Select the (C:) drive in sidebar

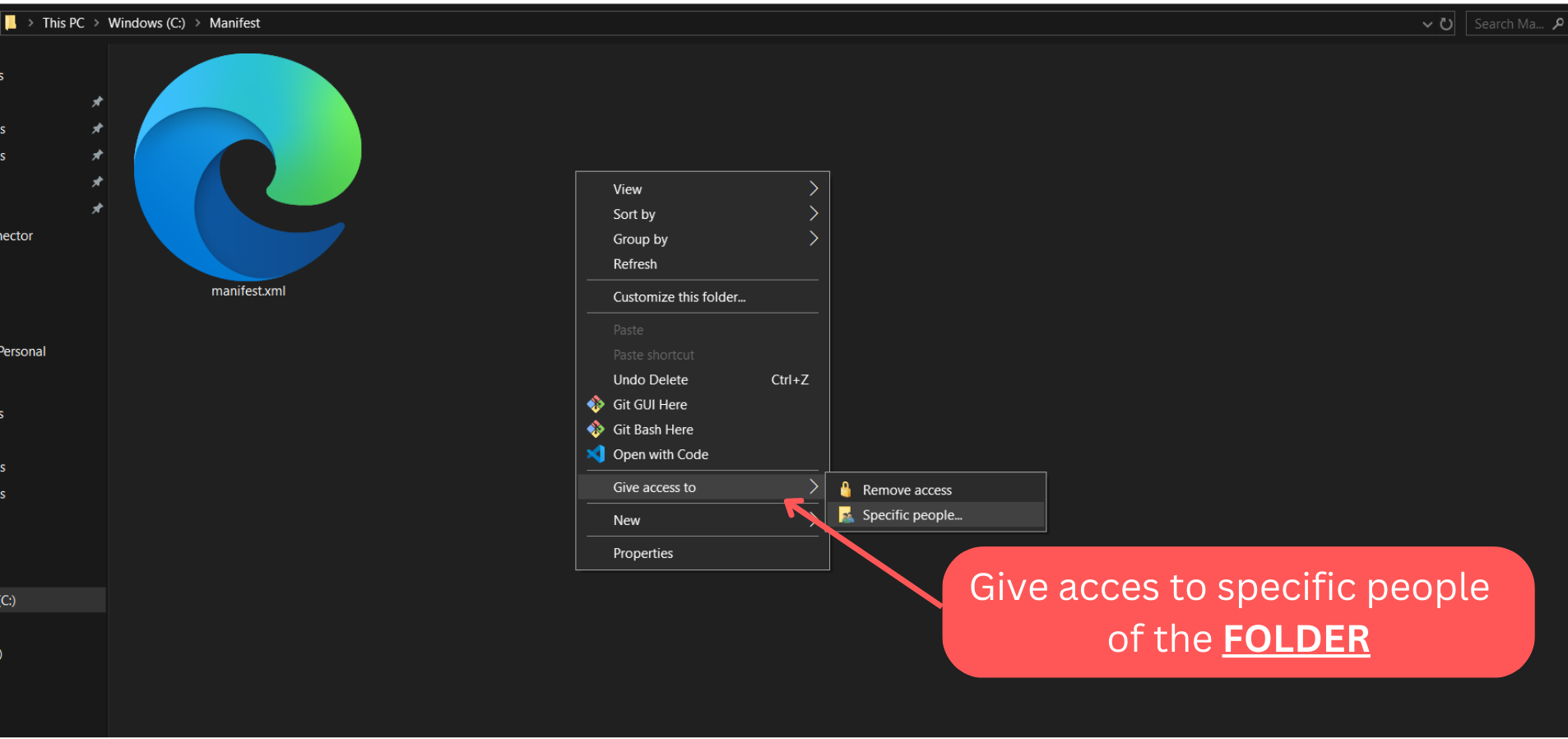tap(53, 600)
